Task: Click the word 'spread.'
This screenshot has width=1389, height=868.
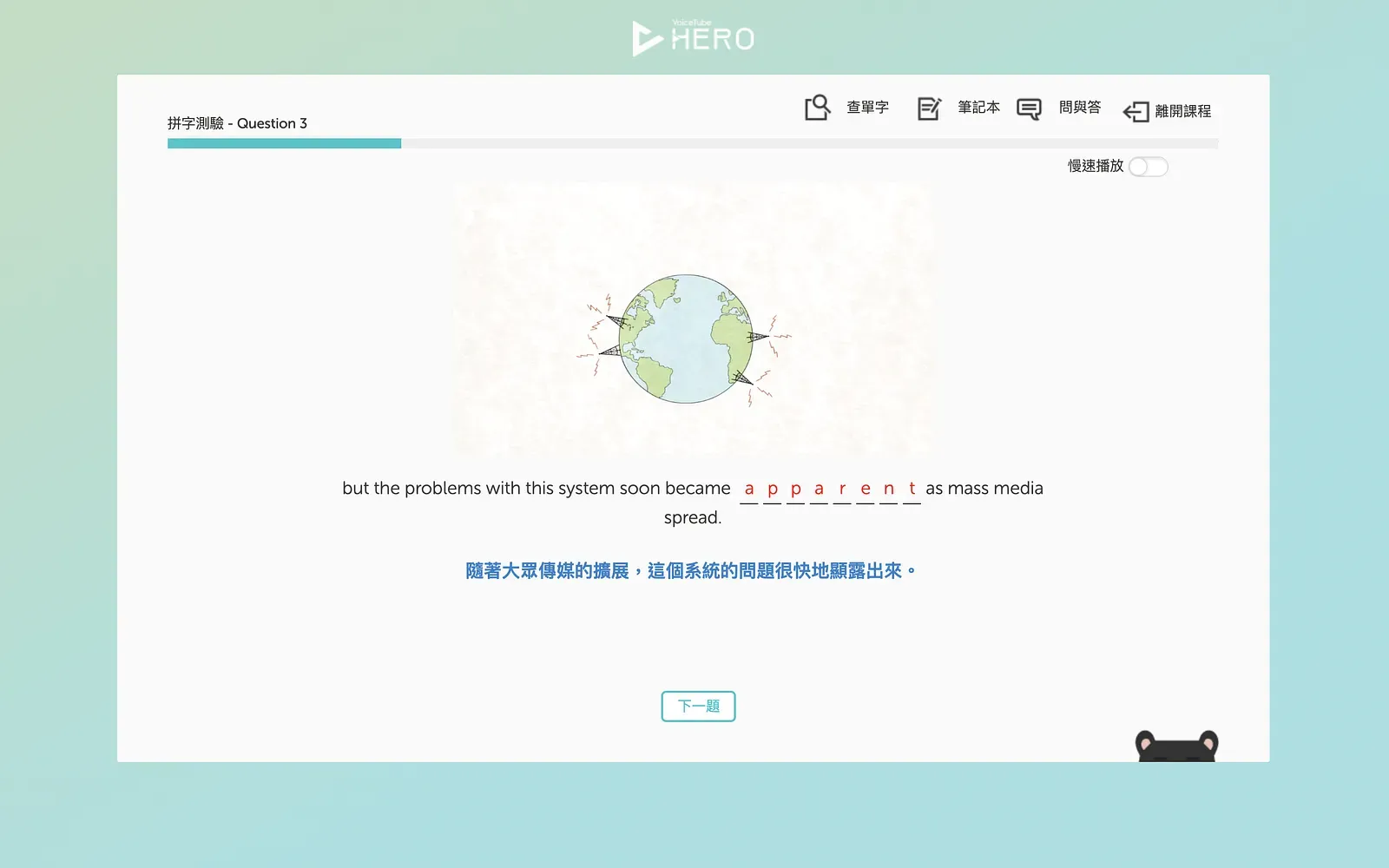Action: tap(693, 518)
